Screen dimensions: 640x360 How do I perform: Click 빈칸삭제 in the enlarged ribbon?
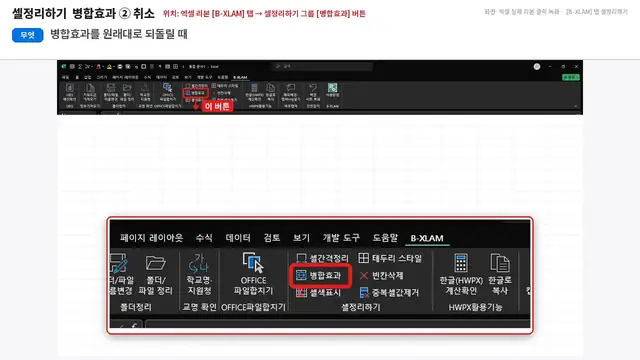381,276
